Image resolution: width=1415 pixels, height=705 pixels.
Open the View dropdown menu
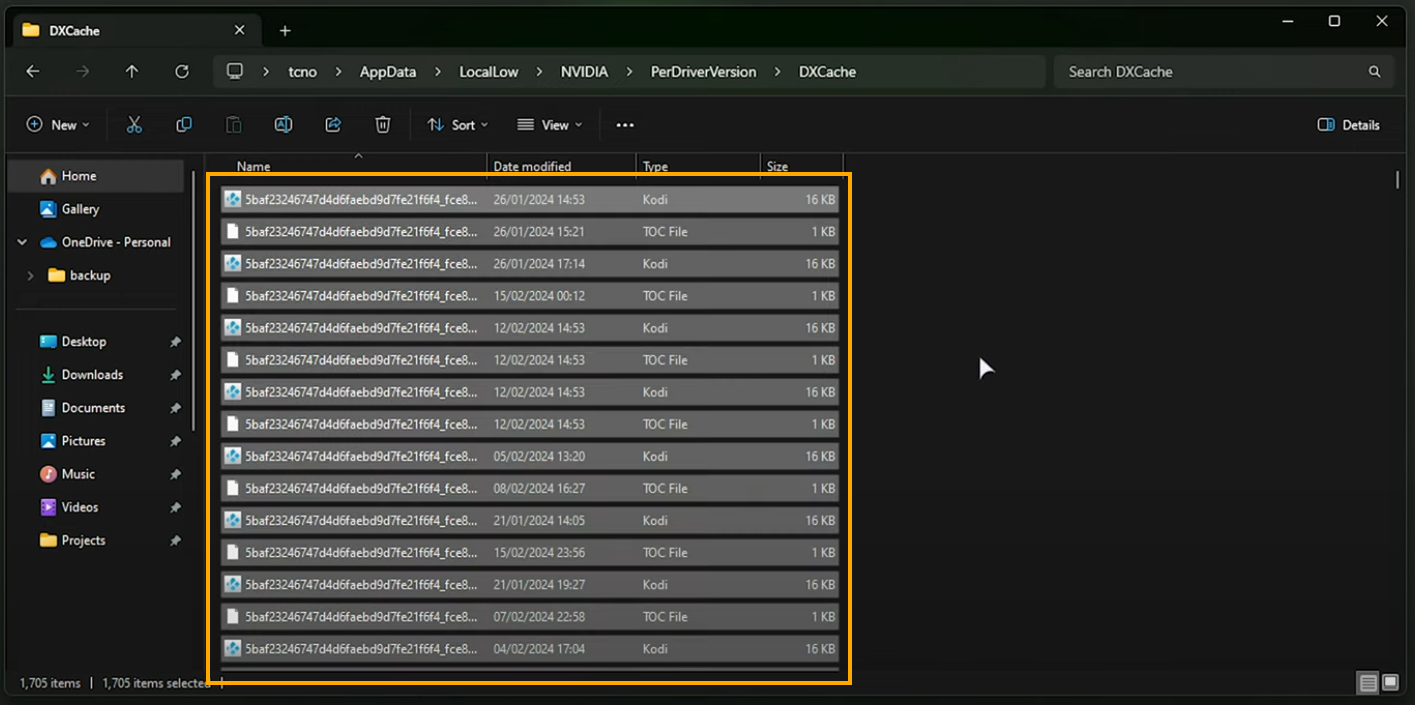[549, 125]
